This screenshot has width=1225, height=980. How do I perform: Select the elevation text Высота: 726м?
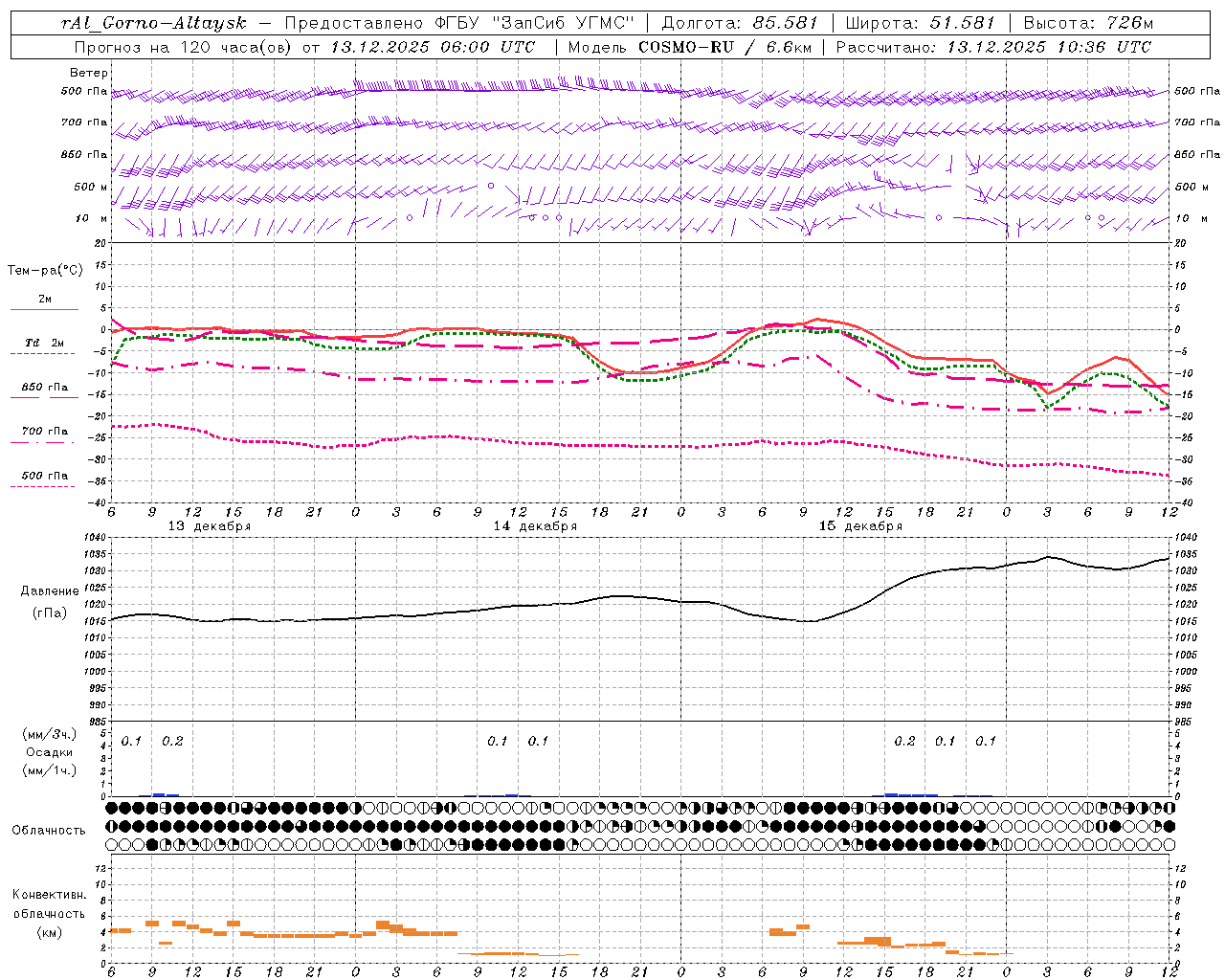tap(1088, 23)
